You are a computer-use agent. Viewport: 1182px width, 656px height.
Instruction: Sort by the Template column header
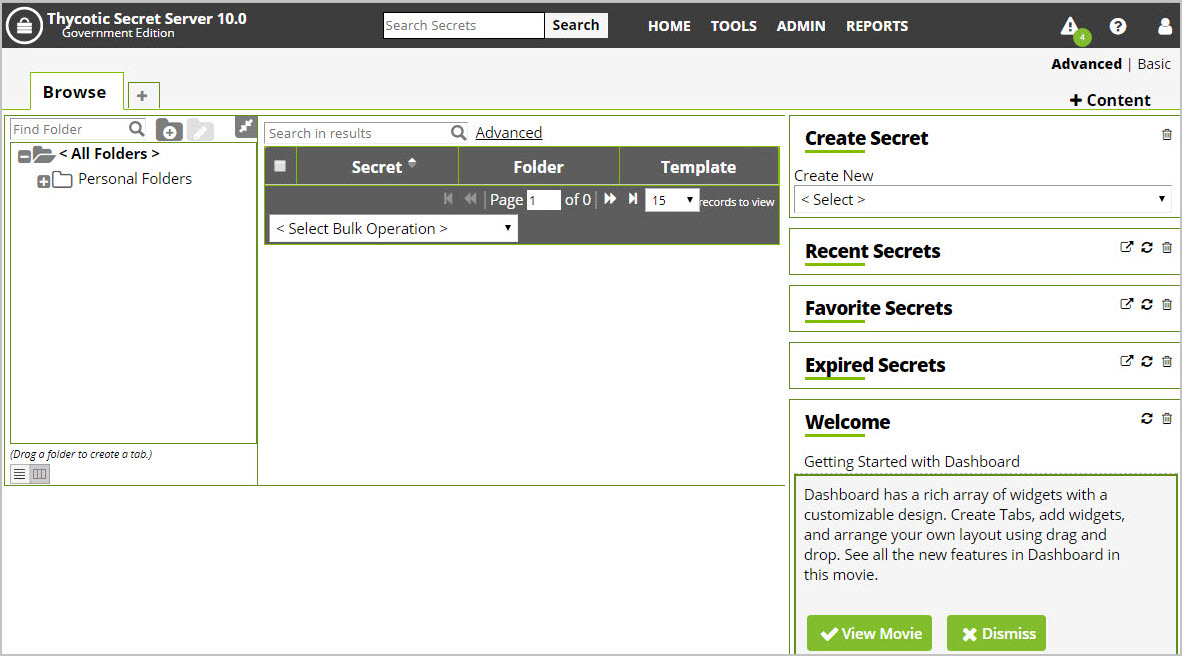click(699, 167)
